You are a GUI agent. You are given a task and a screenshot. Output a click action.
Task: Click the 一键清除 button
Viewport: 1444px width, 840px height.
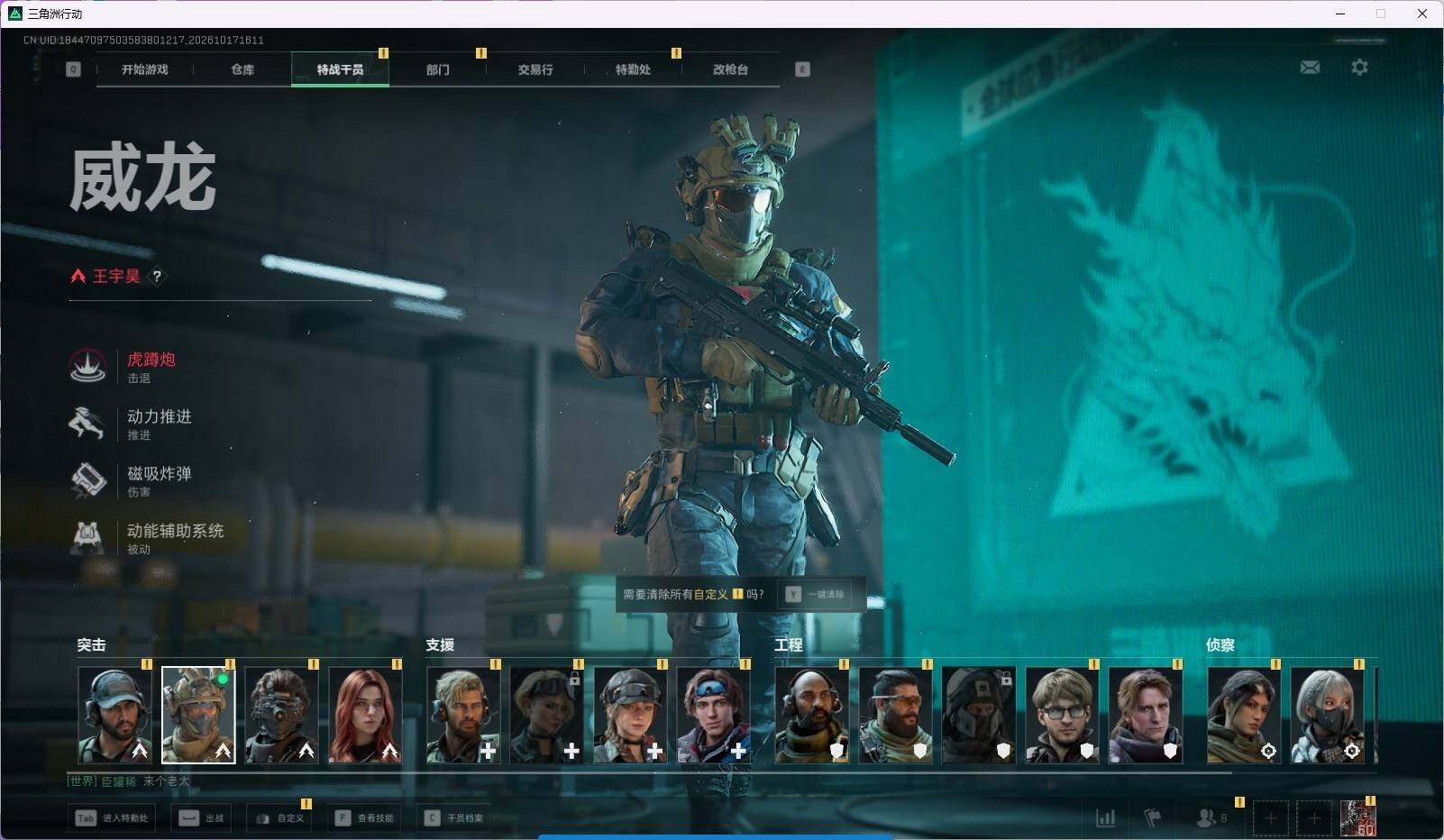(x=817, y=595)
